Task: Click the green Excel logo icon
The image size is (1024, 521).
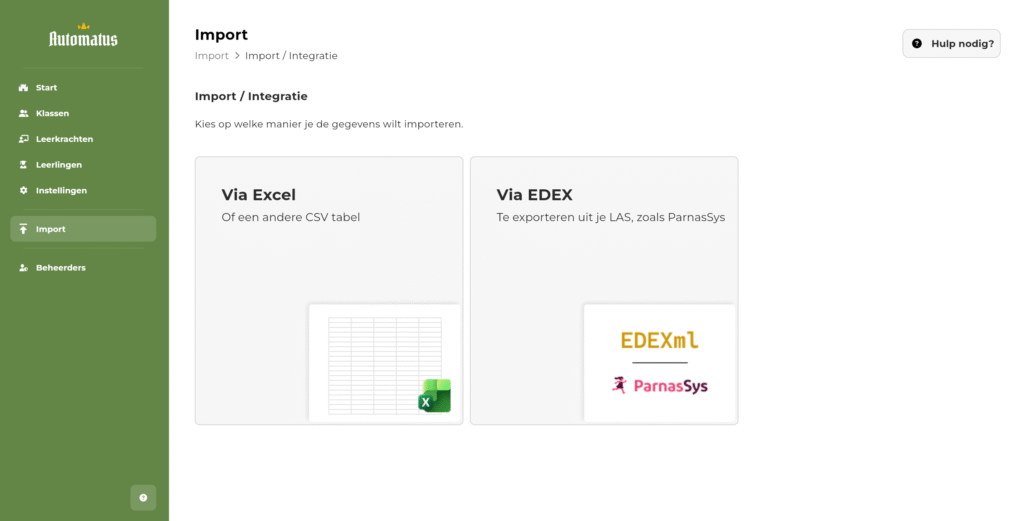Action: 434,396
